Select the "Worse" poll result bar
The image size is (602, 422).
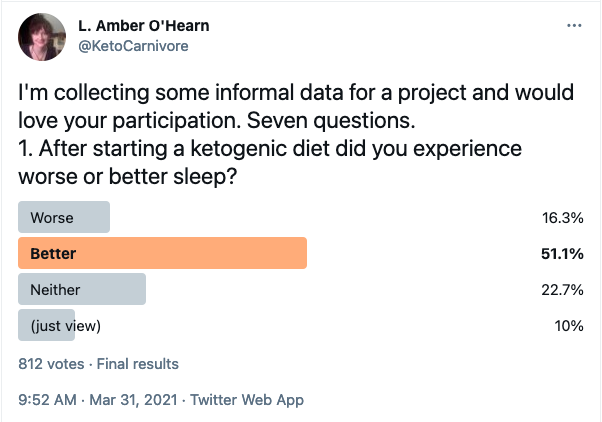click(x=64, y=217)
